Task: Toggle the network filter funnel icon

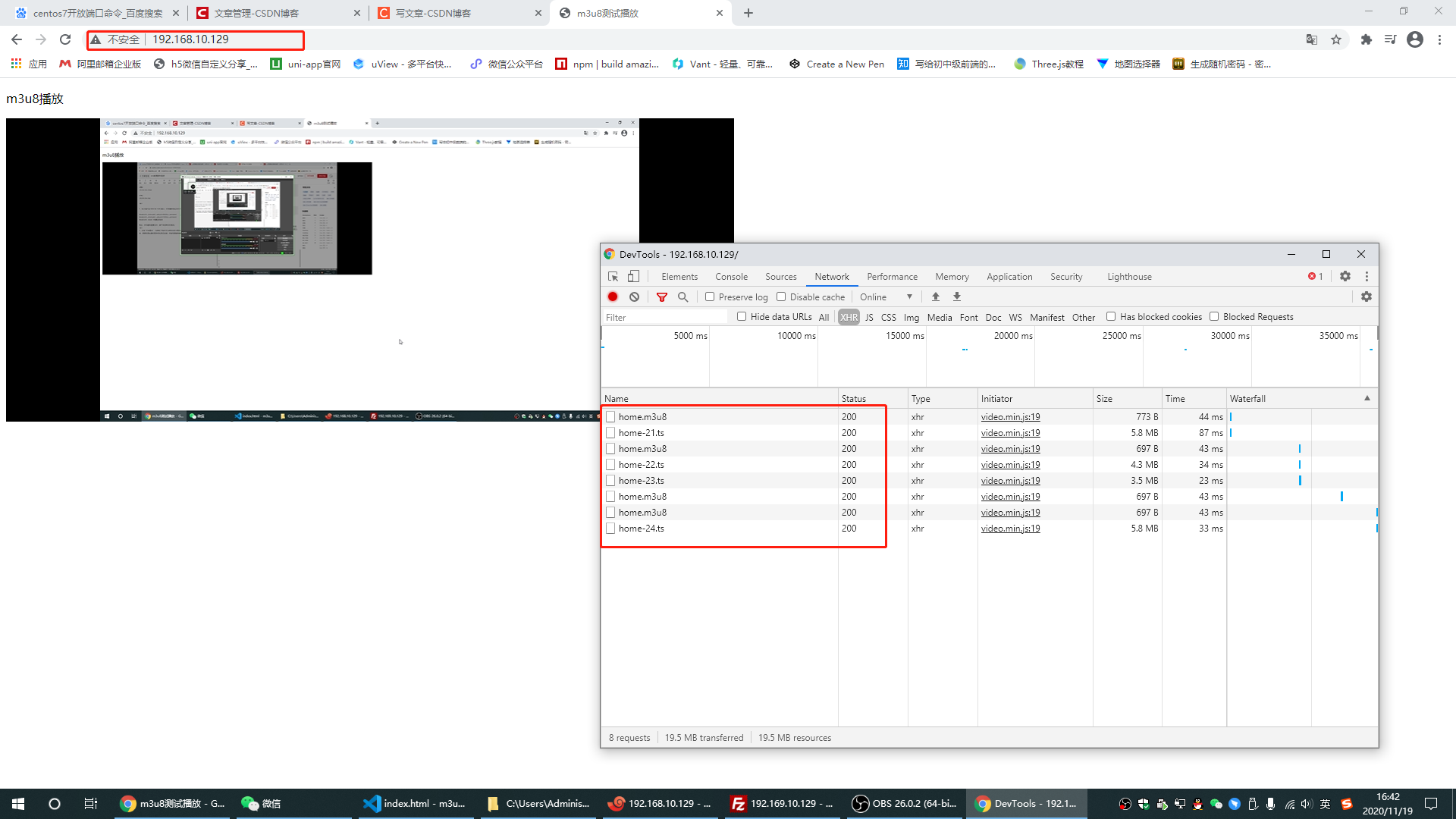Action: coord(662,297)
